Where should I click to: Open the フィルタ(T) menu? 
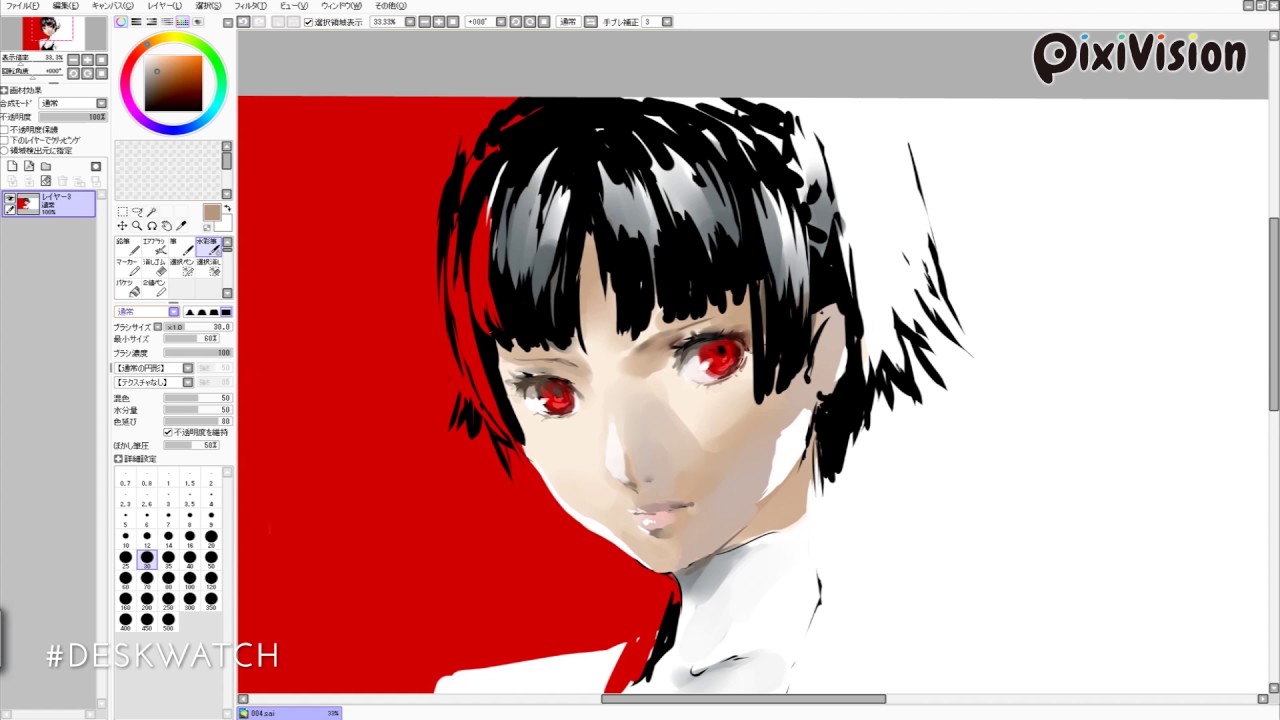[x=250, y=6]
